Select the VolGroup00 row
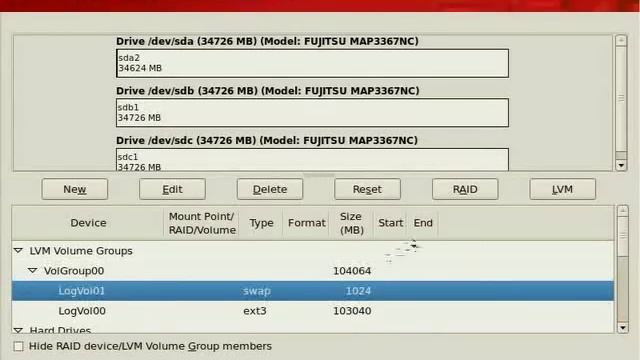 [313, 271]
